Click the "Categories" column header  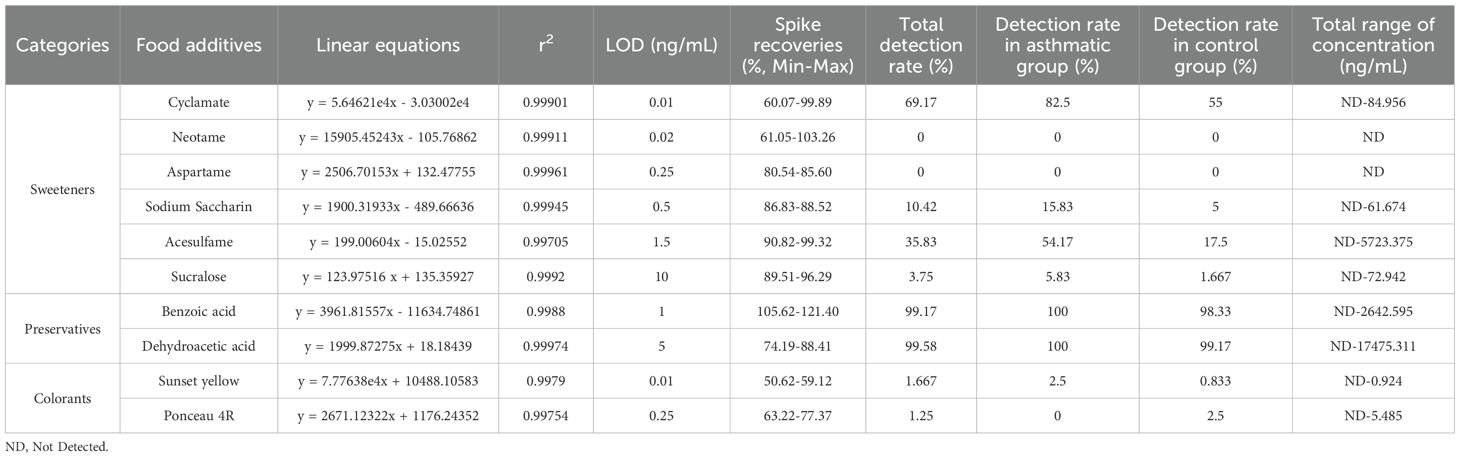[x=62, y=45]
